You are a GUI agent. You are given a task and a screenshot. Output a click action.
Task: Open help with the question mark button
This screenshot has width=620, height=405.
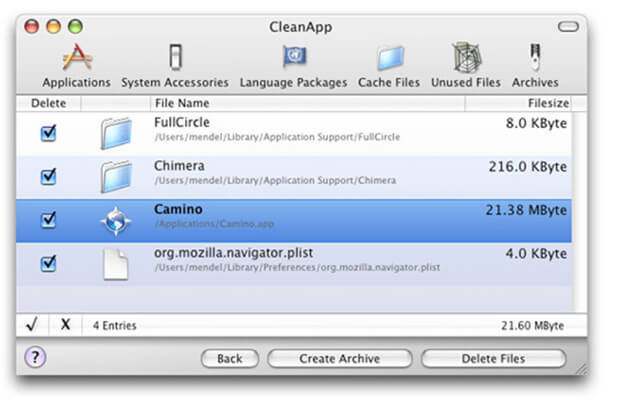[x=36, y=357]
